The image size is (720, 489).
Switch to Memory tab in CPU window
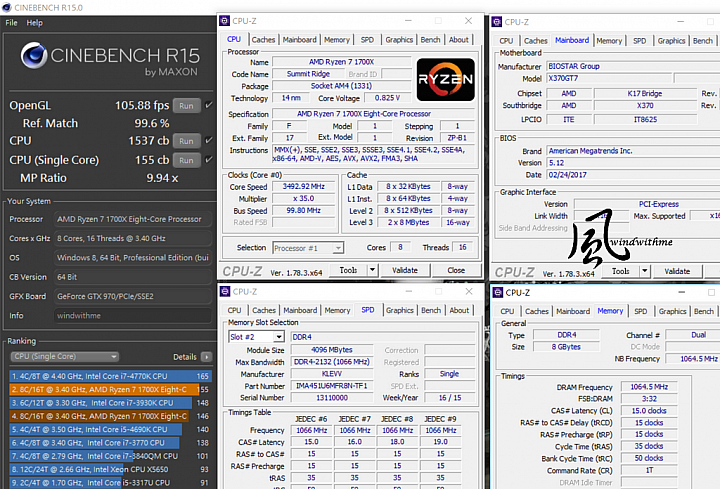tap(337, 40)
